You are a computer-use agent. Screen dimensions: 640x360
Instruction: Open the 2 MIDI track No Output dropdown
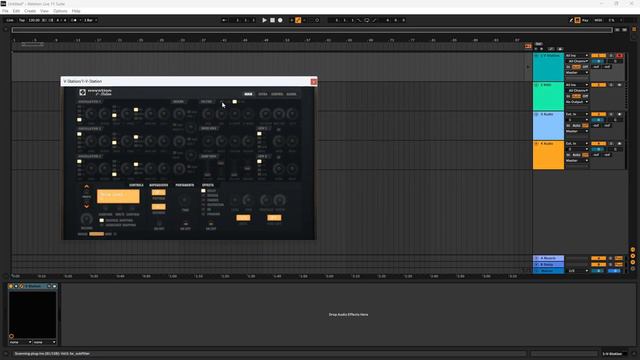577,102
